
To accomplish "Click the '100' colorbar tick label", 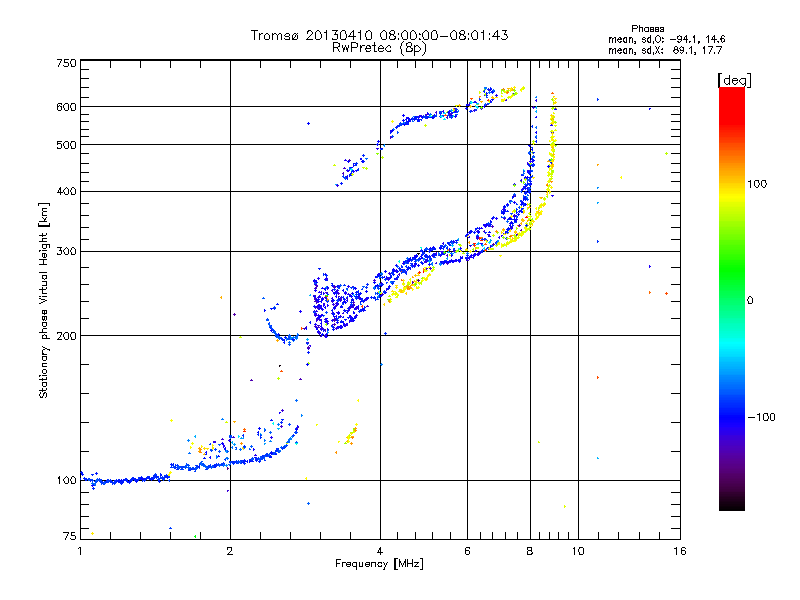I will coord(757,184).
